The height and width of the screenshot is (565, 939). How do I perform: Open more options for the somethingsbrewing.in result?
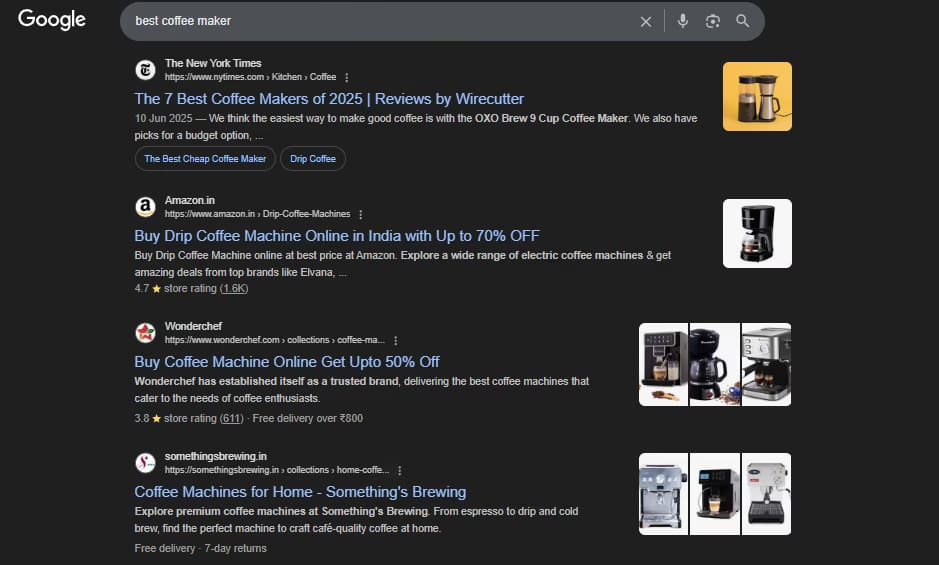click(x=399, y=470)
